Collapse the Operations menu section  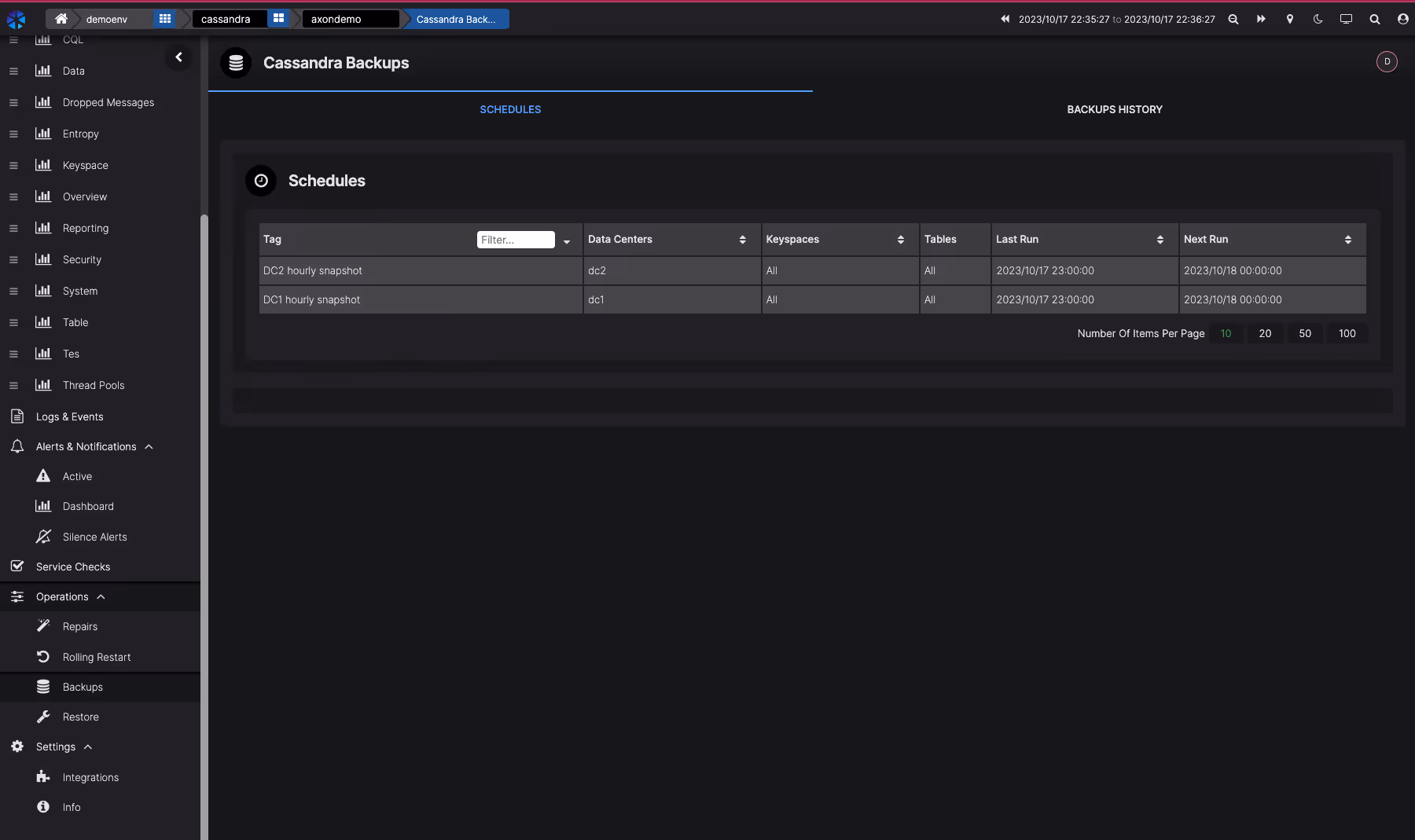pos(101,596)
